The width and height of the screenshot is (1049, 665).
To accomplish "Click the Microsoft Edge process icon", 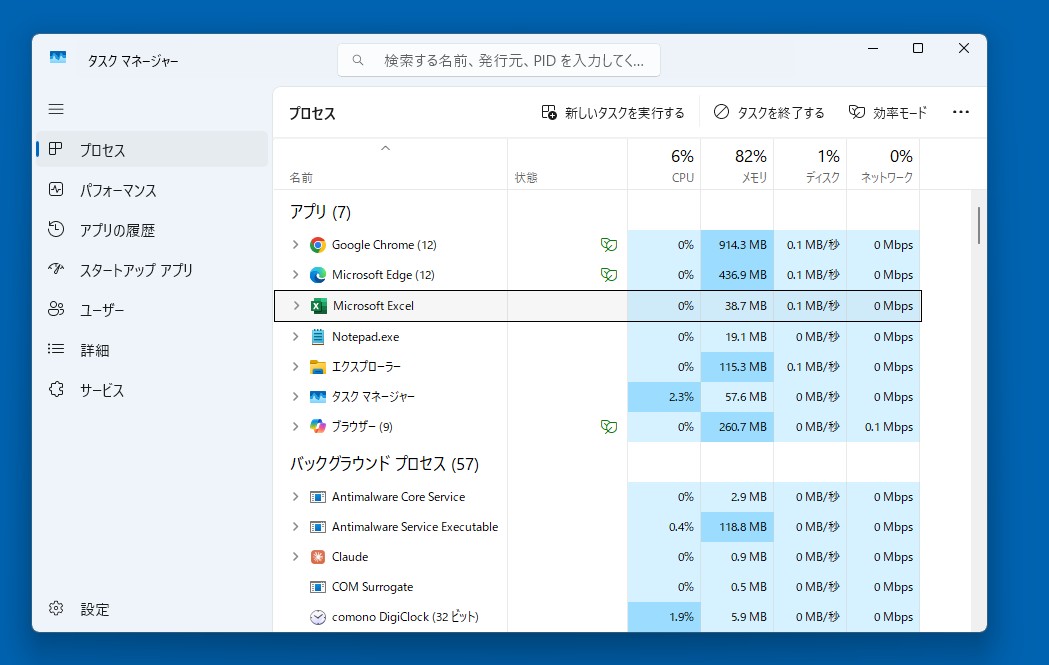I will [318, 275].
